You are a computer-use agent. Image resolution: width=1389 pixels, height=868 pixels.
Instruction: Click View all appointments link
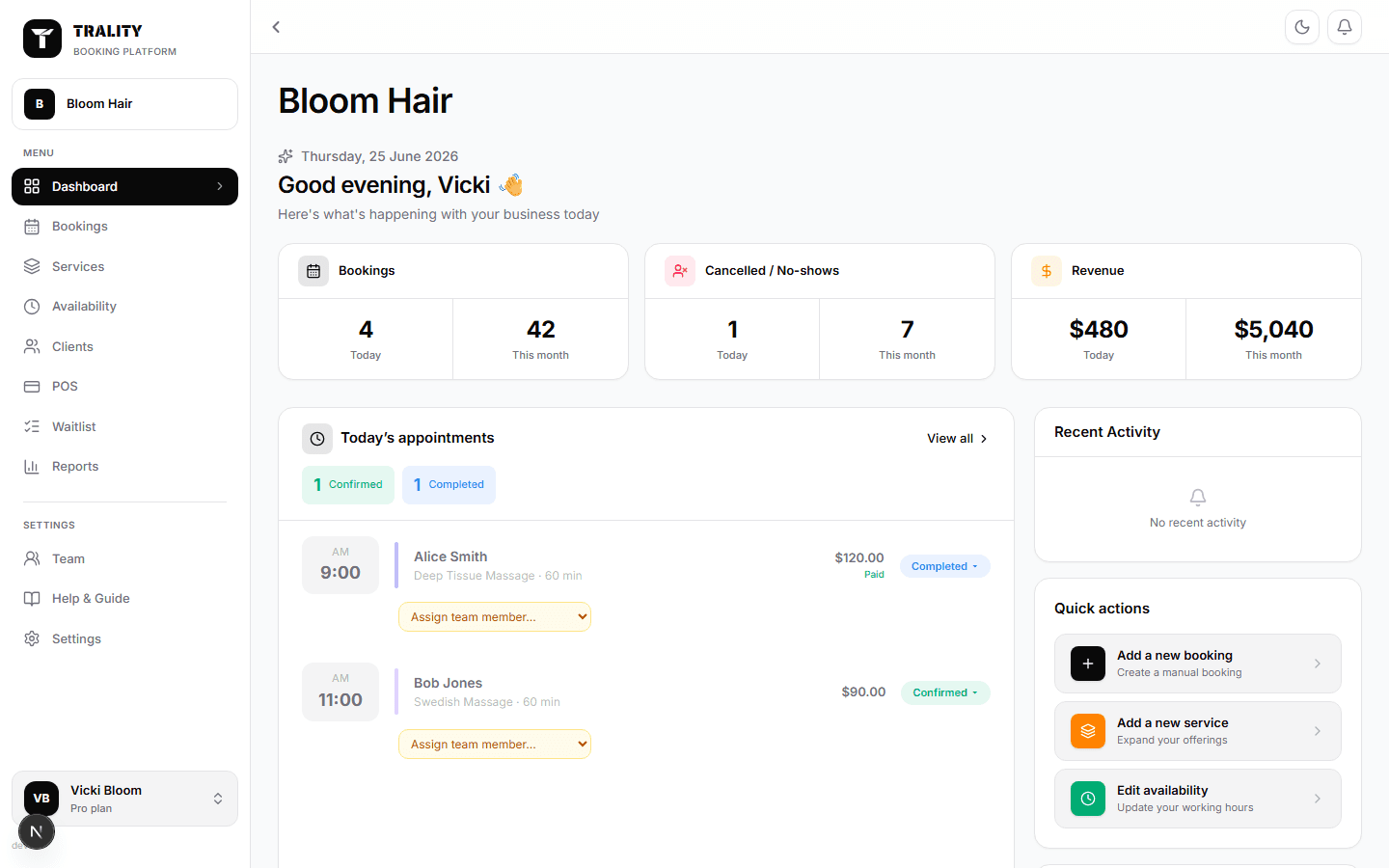point(957,439)
